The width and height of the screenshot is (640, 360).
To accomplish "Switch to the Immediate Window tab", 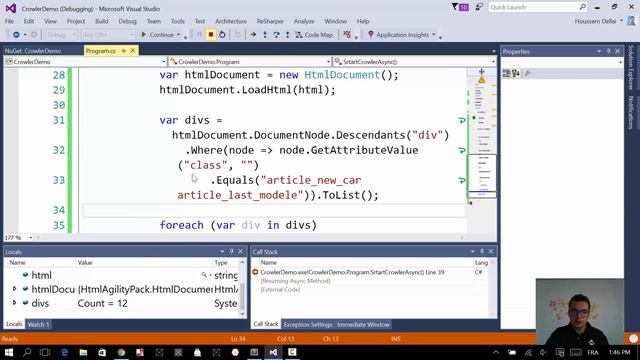I will tap(363, 324).
